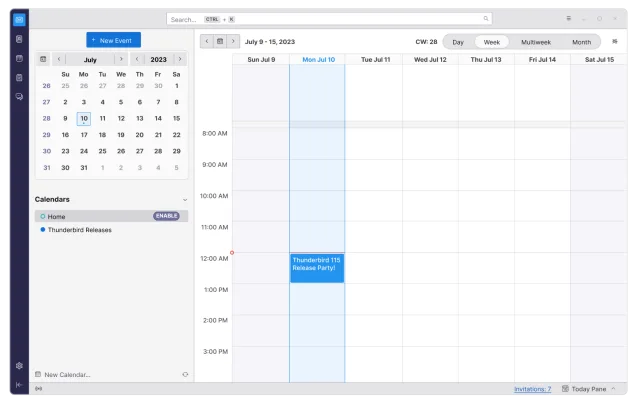Switch to Month view
Screen dimensions: 640x405
582,42
